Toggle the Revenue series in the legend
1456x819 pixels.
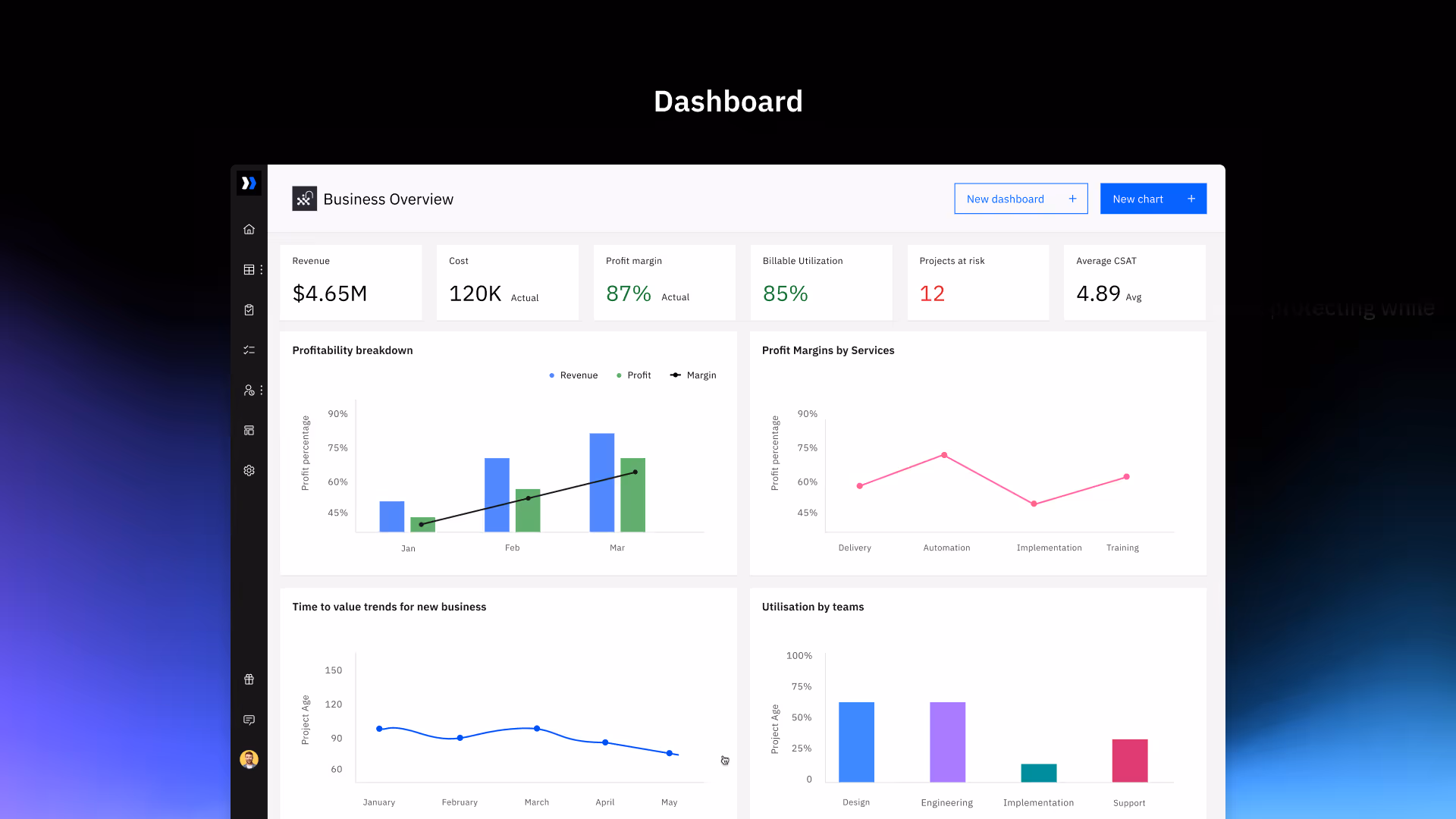point(573,375)
